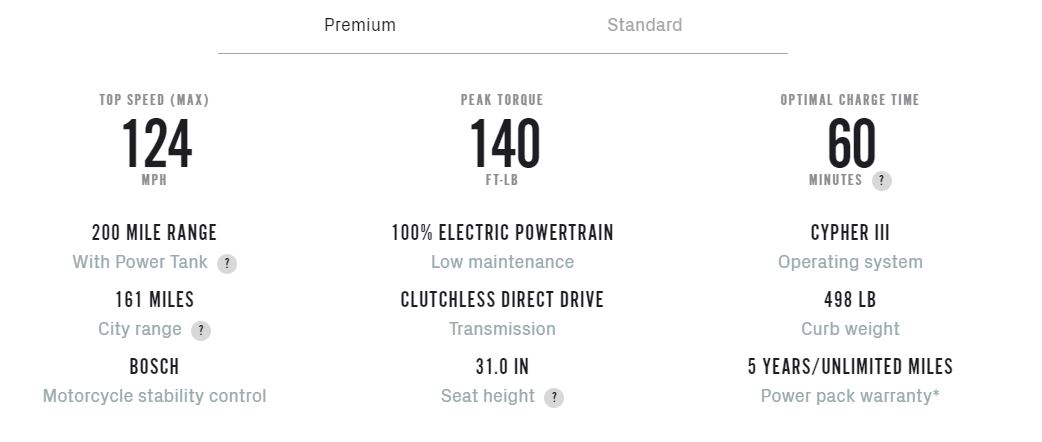Viewport: 1042px width, 442px height.
Task: Select the 200 Mile Range heading
Action: pos(154,233)
